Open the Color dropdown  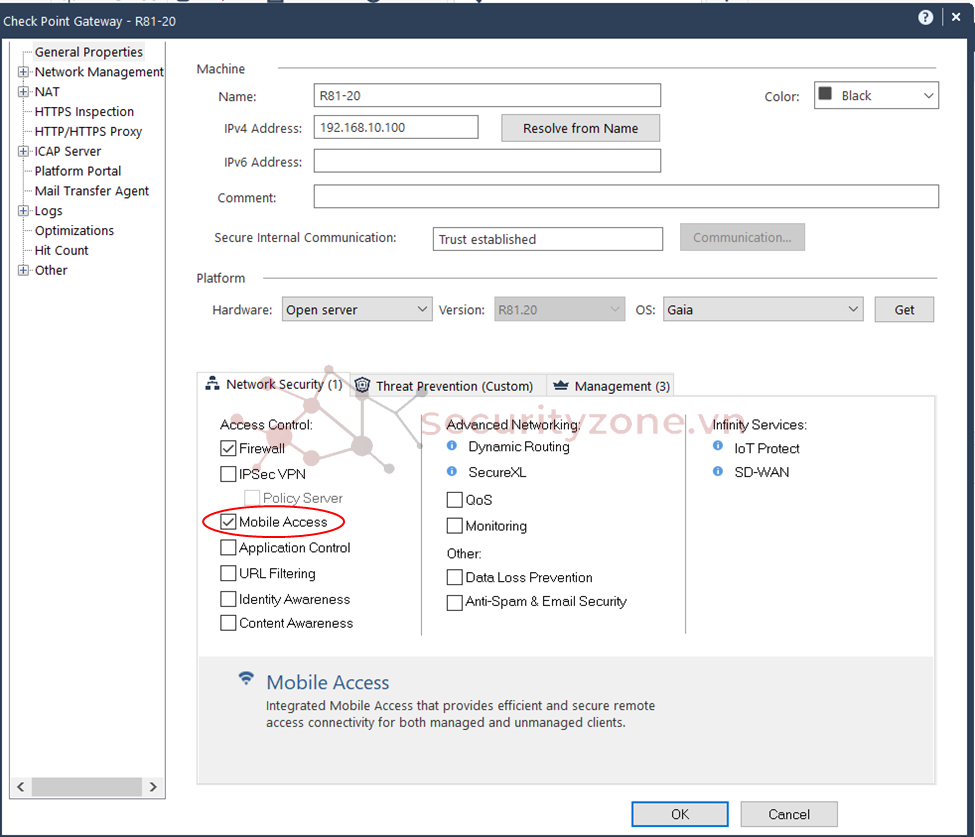click(x=876, y=96)
